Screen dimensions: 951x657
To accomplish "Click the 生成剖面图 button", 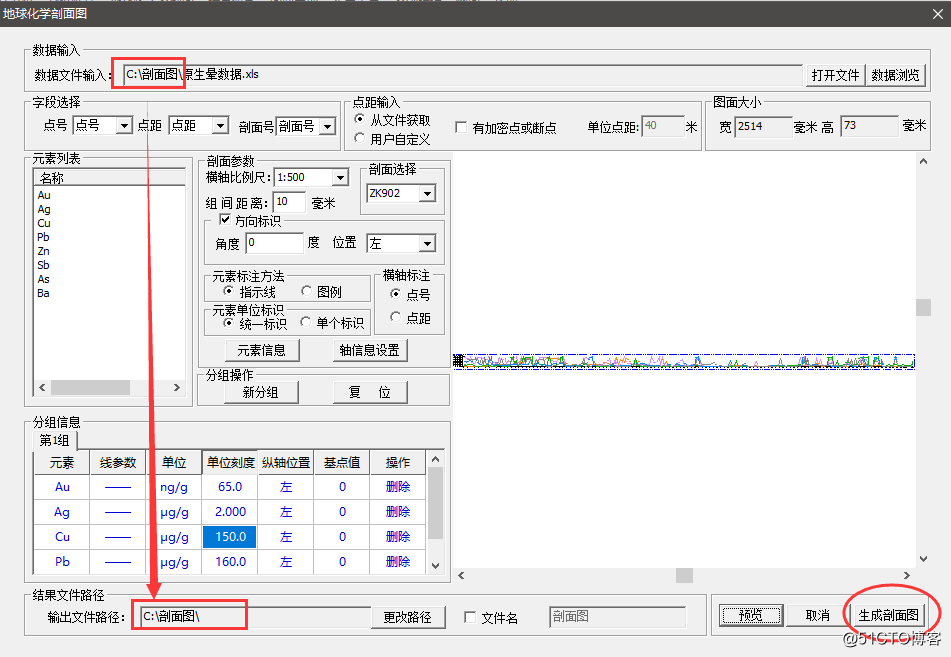I will click(888, 615).
